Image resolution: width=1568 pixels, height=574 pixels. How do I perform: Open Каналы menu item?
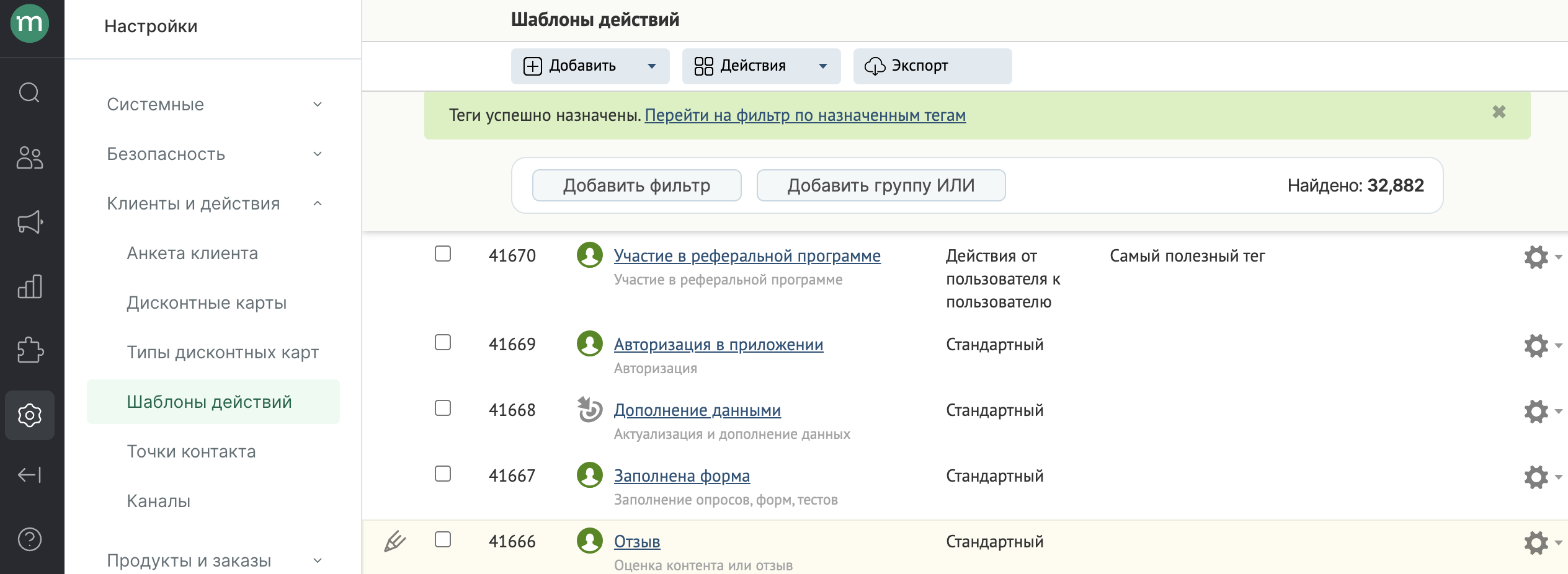click(x=159, y=501)
